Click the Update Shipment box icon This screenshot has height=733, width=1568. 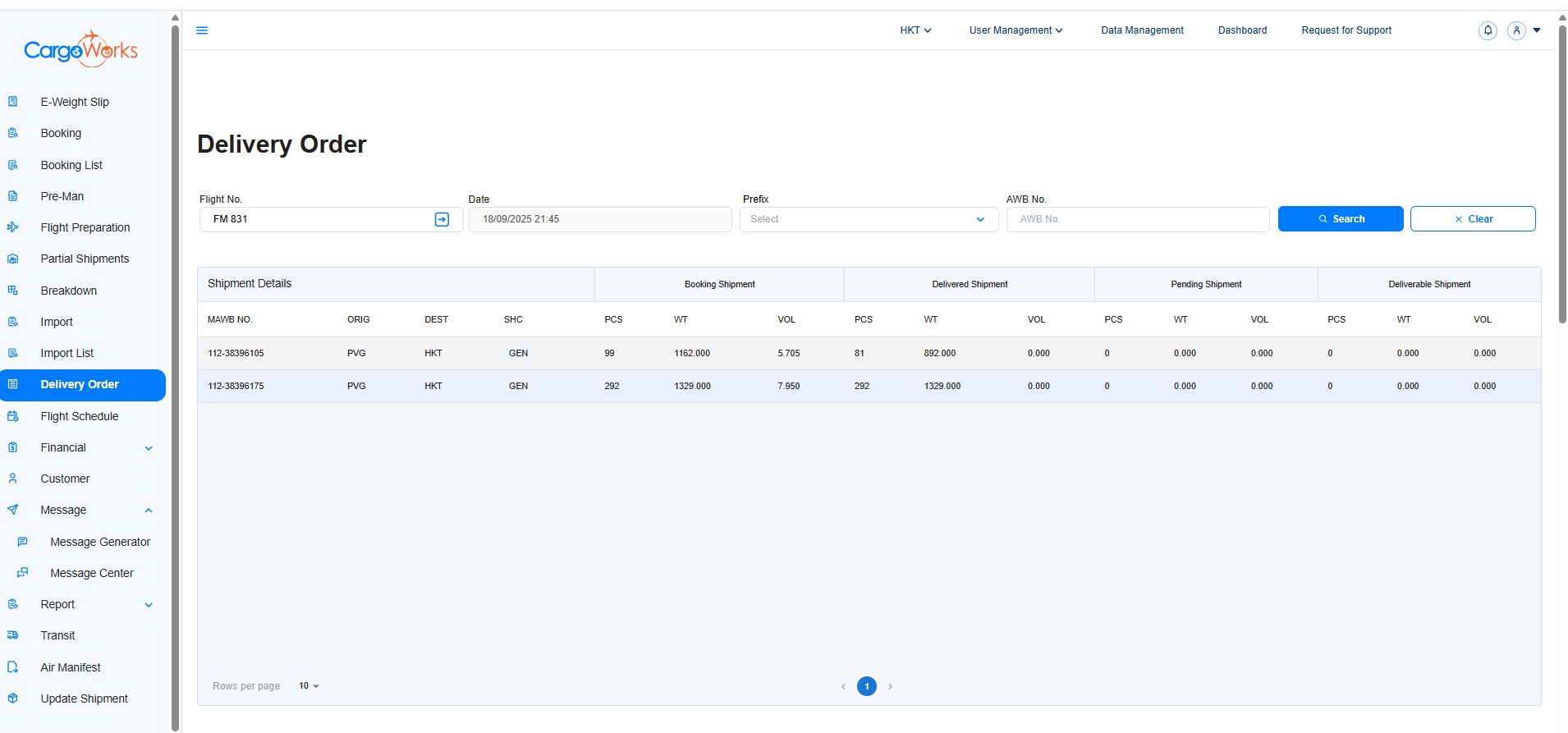tap(12, 699)
